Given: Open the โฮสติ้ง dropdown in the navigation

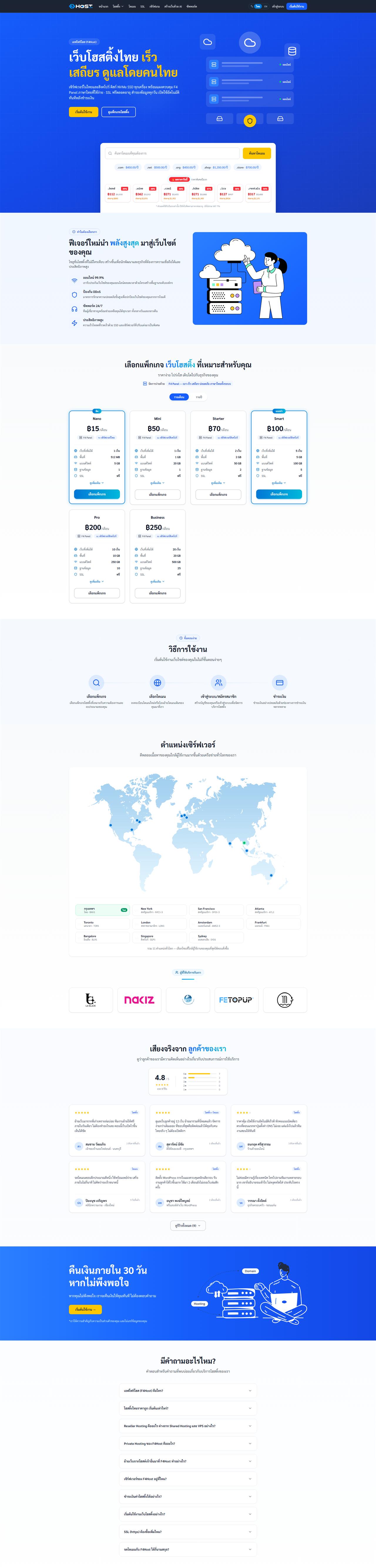Looking at the screenshot, I should point(118,6).
